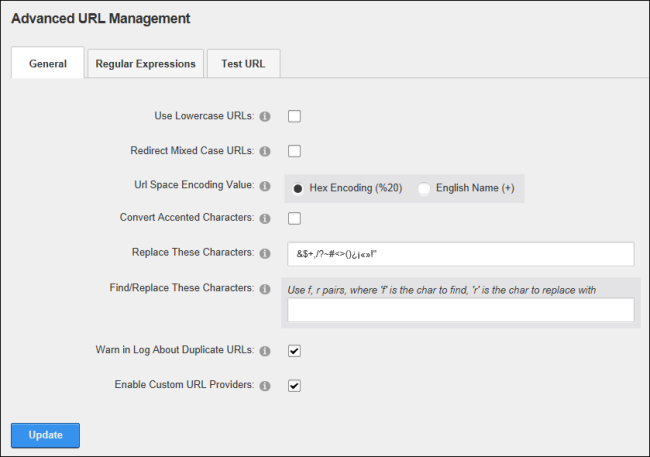Click info icon beside Use Lowercase URLs
Screen dimensions: 650x457
click(x=265, y=117)
